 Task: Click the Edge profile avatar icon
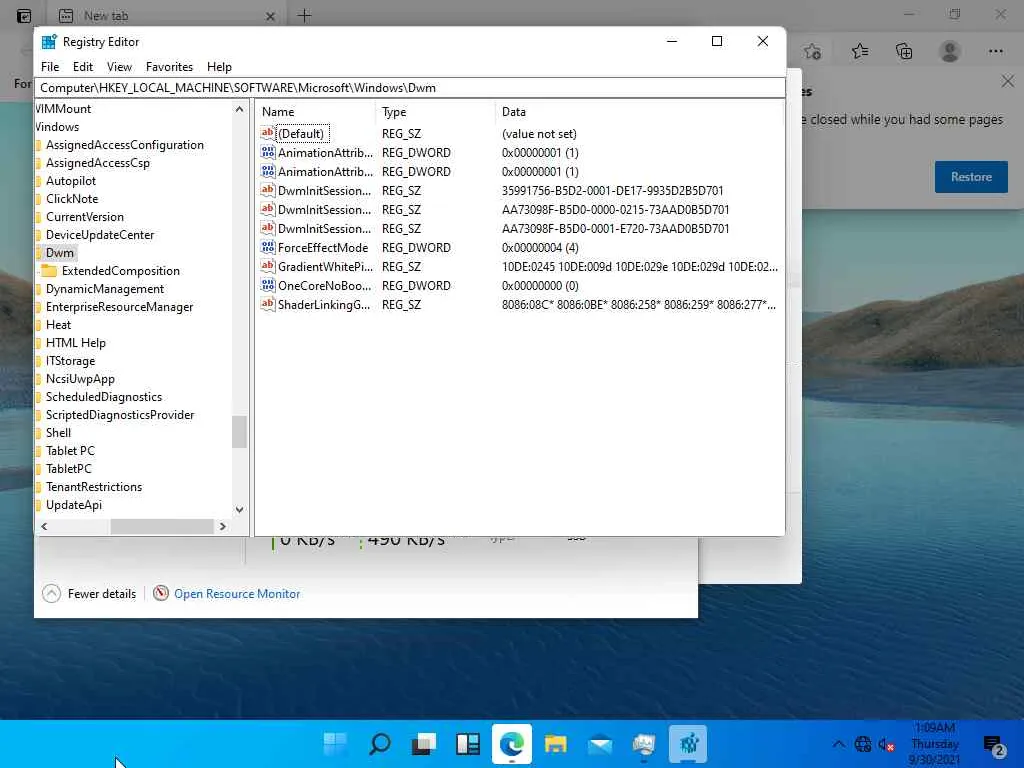[x=950, y=51]
